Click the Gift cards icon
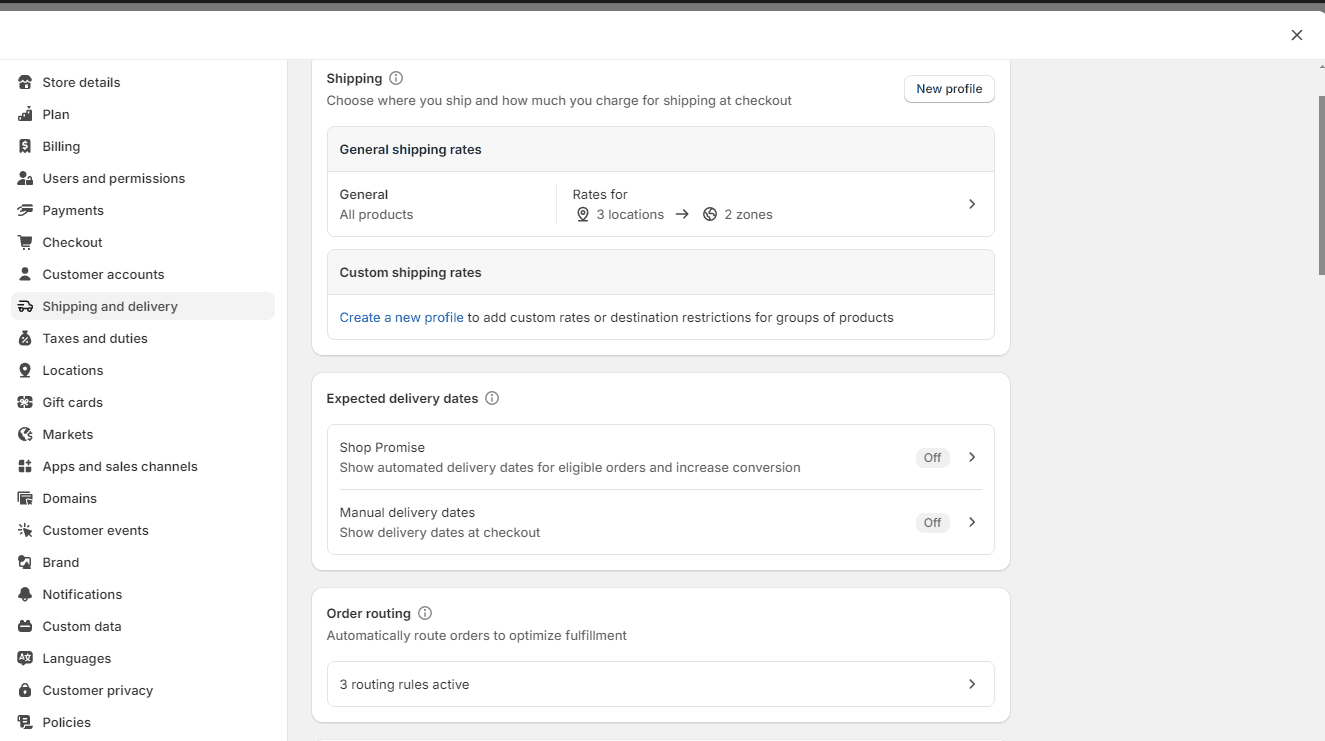 [25, 402]
